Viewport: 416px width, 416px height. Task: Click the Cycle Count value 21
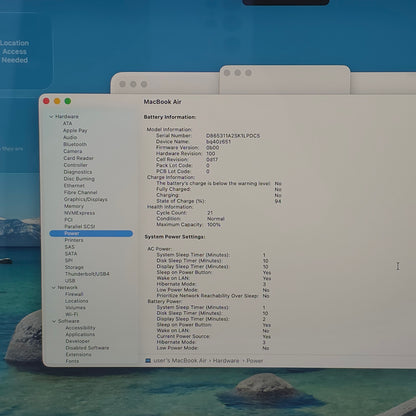[210, 213]
